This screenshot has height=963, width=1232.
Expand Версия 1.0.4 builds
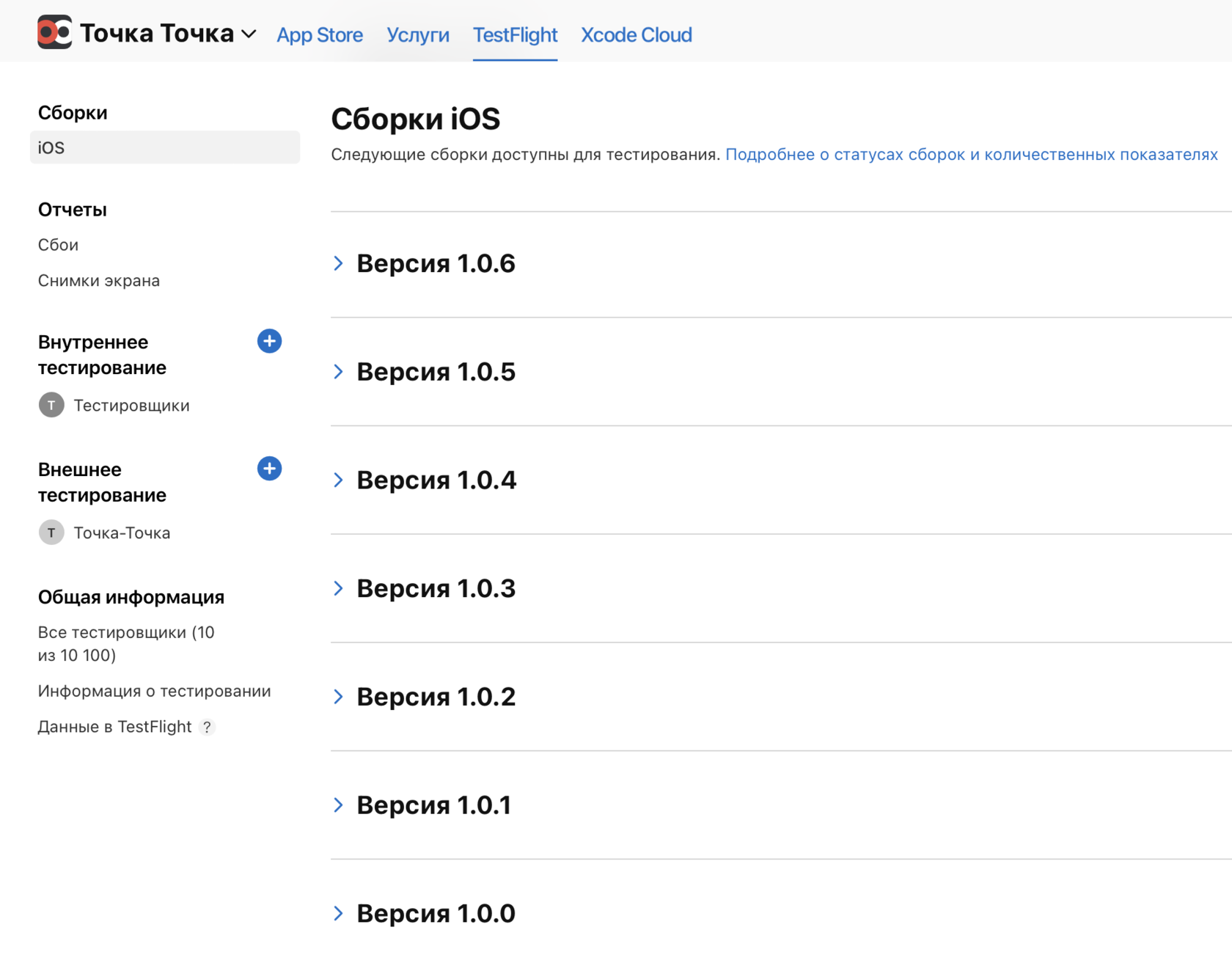pos(338,480)
